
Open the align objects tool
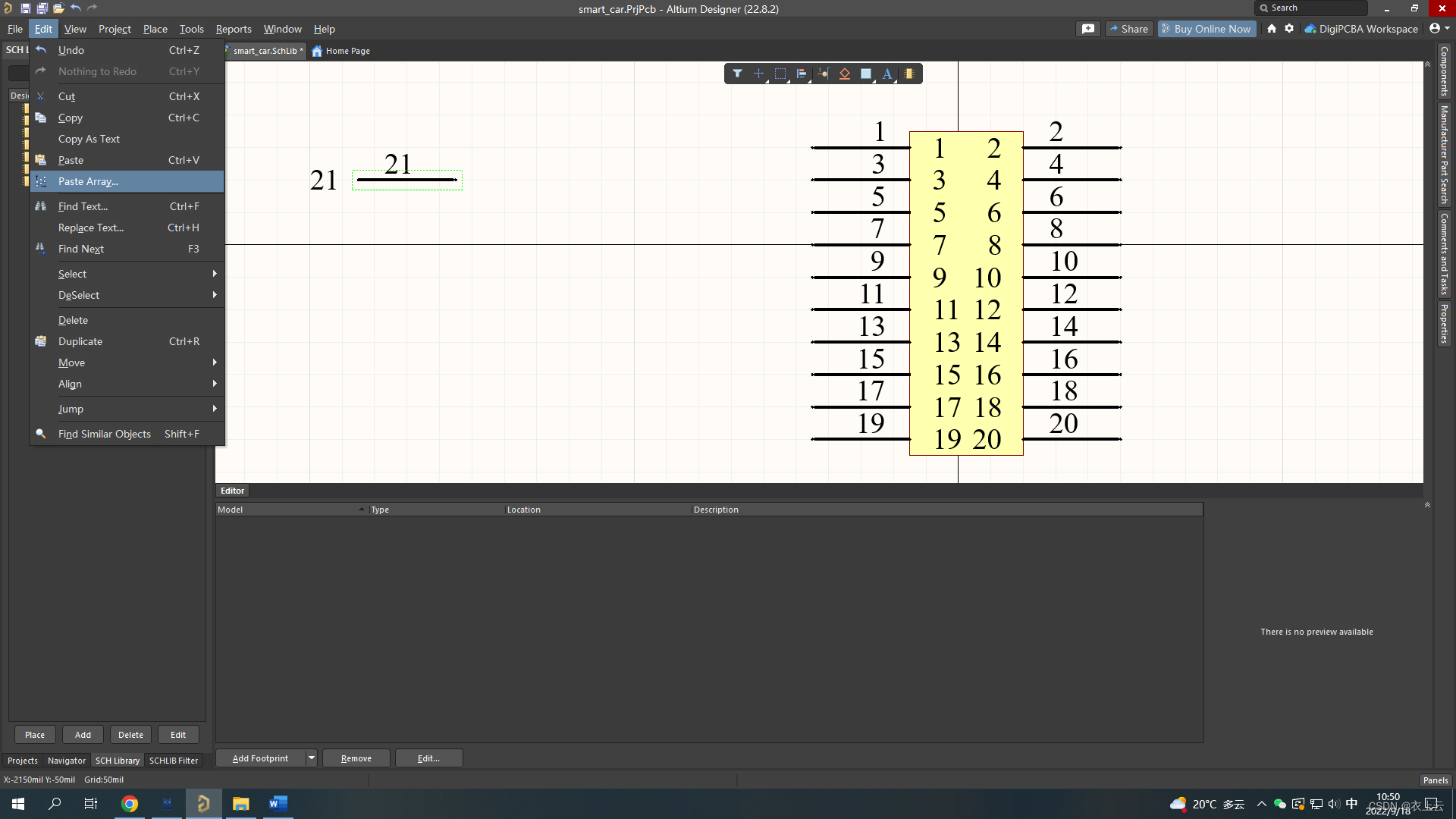point(801,74)
